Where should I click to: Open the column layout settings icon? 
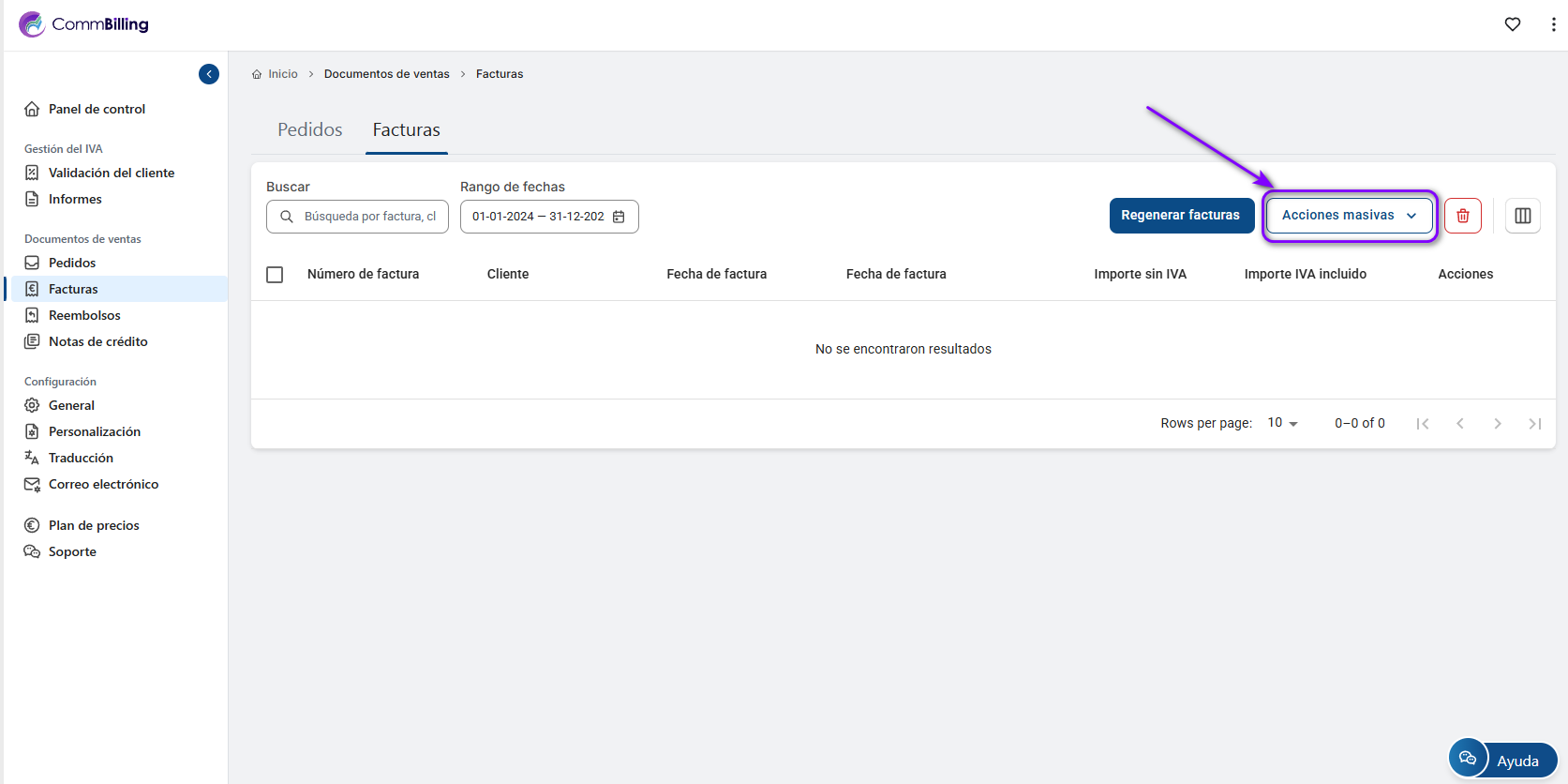pyautogui.click(x=1522, y=216)
